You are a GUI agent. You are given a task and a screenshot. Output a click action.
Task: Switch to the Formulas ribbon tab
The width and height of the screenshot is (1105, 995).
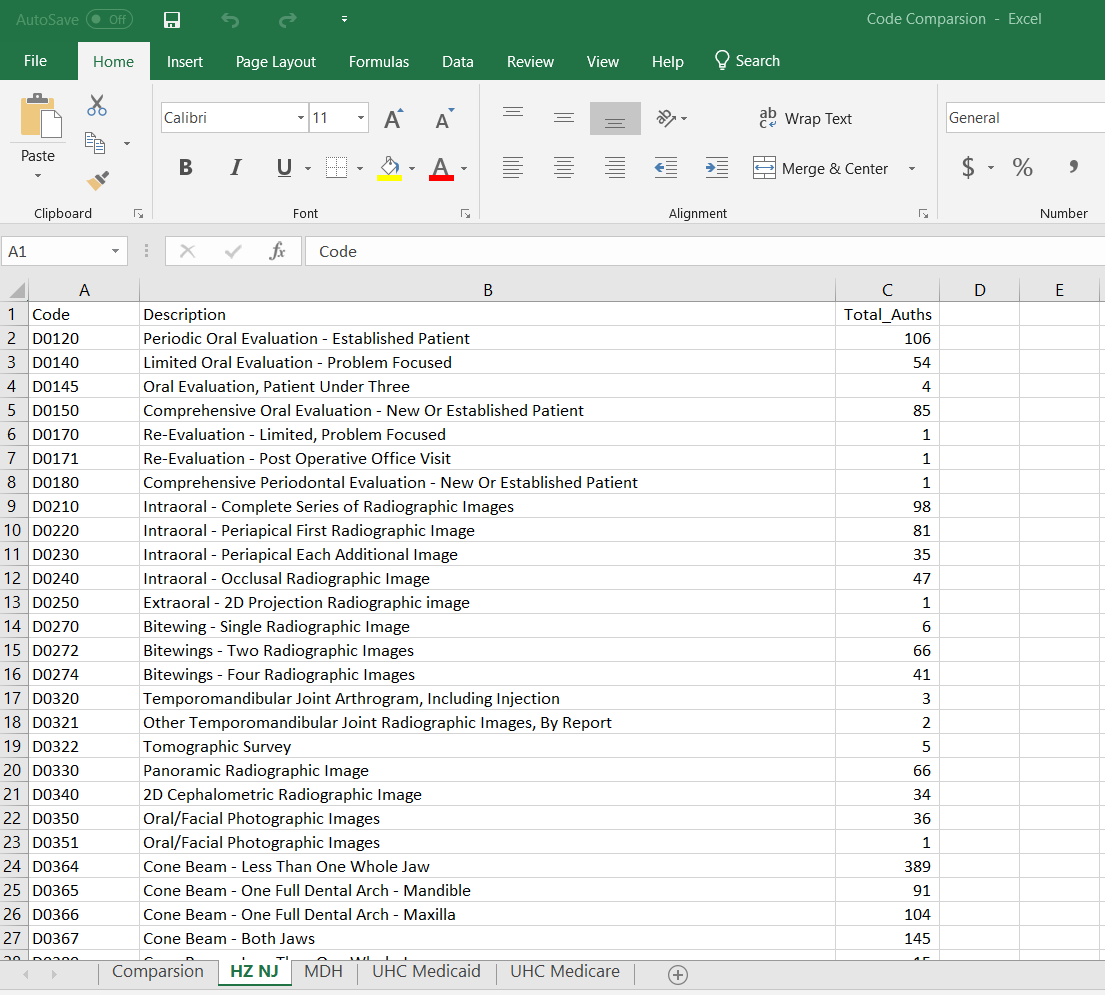pyautogui.click(x=379, y=61)
